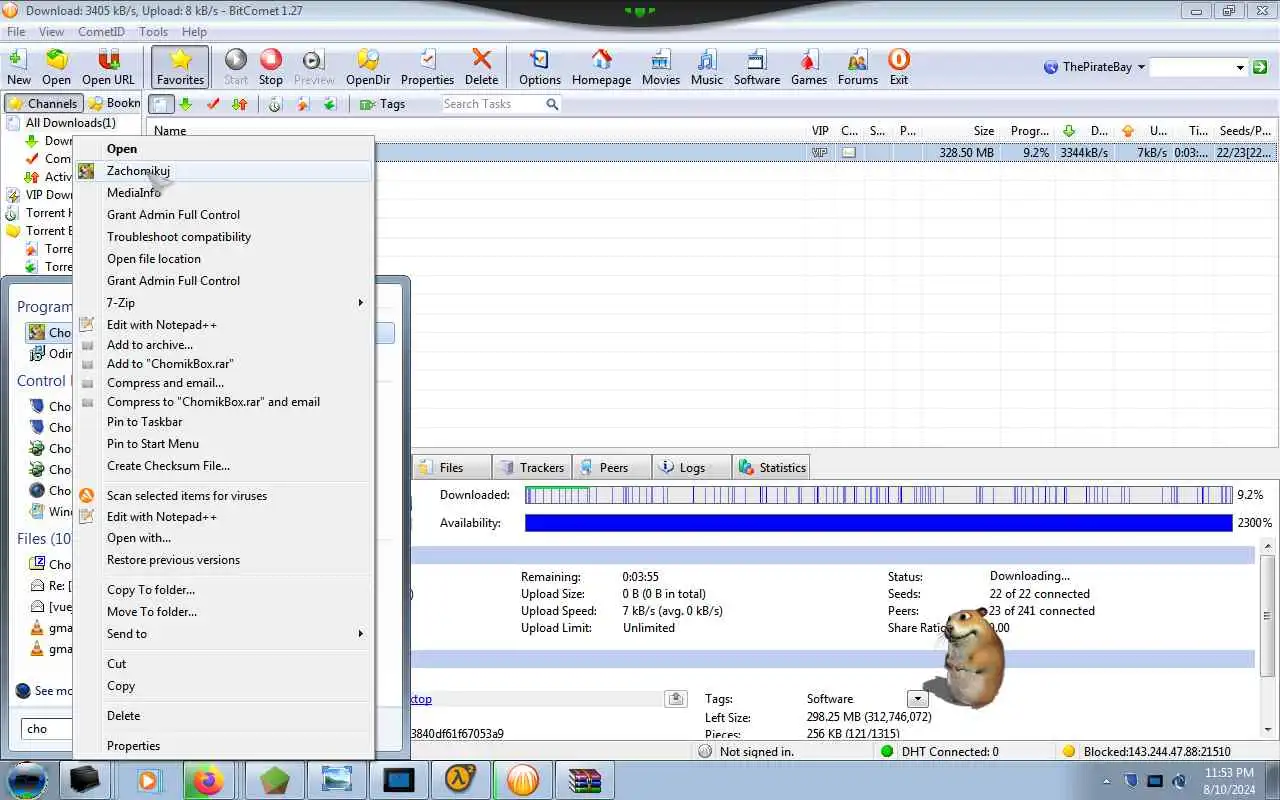The width and height of the screenshot is (1280, 800).
Task: Click Properties at the context menu bottom
Action: click(224, 746)
